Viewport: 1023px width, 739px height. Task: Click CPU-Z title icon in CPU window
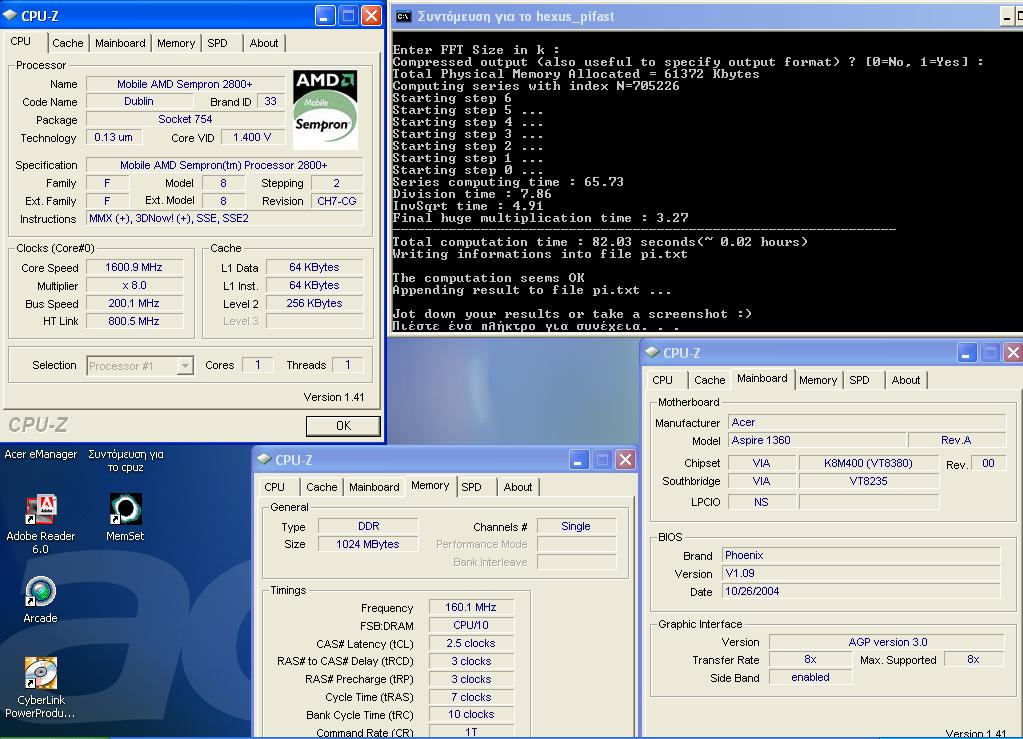11,16
